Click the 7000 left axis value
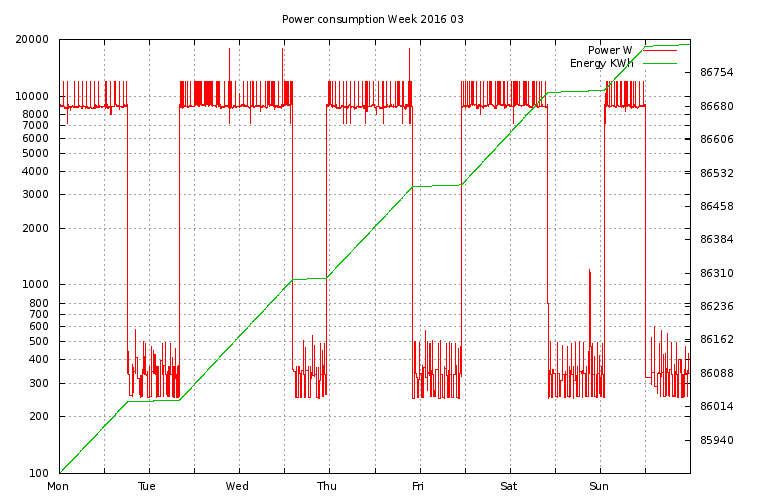This screenshot has width=768, height=500. coord(36,125)
